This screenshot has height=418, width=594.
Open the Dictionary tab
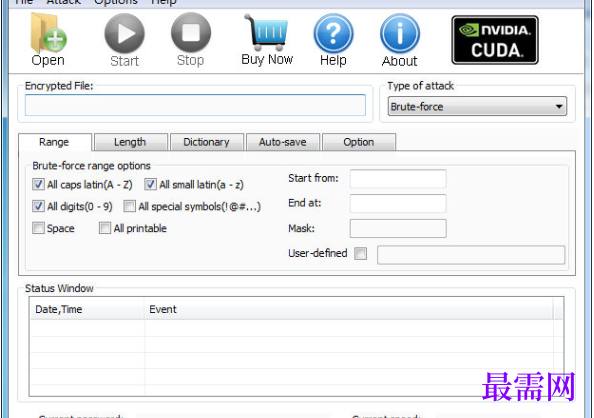point(206,142)
